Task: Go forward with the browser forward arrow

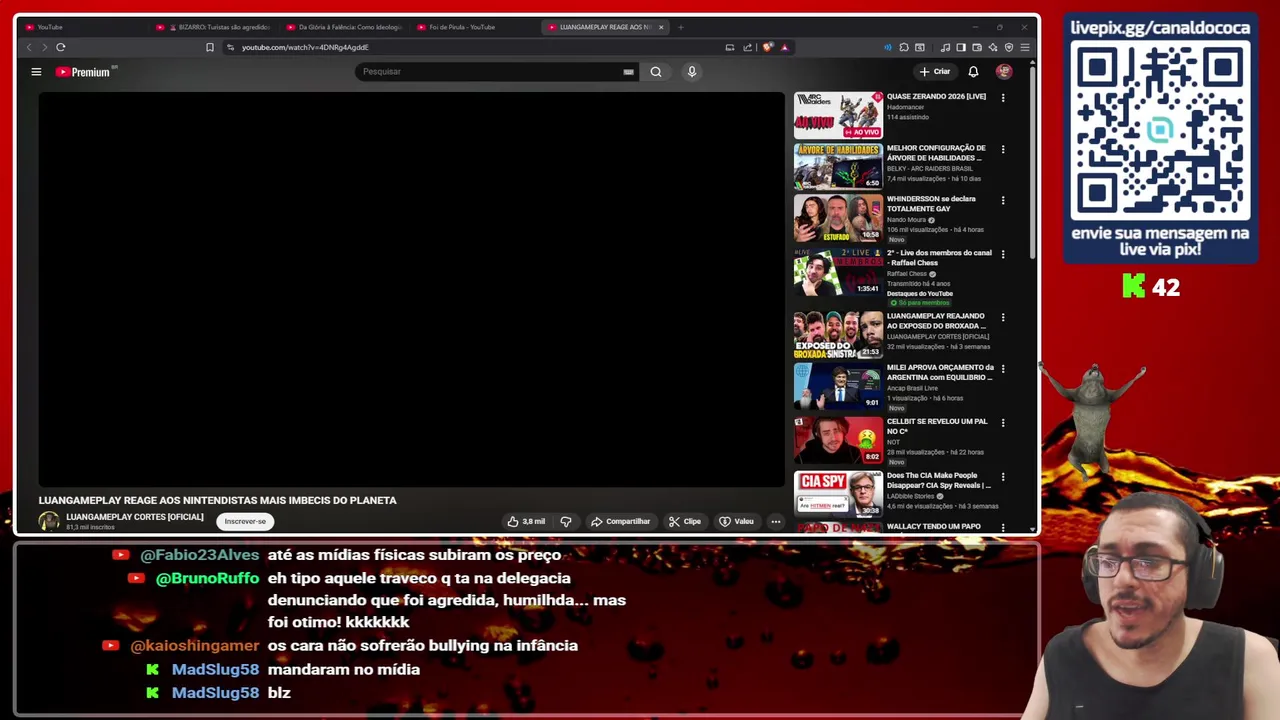Action: pyautogui.click(x=44, y=47)
